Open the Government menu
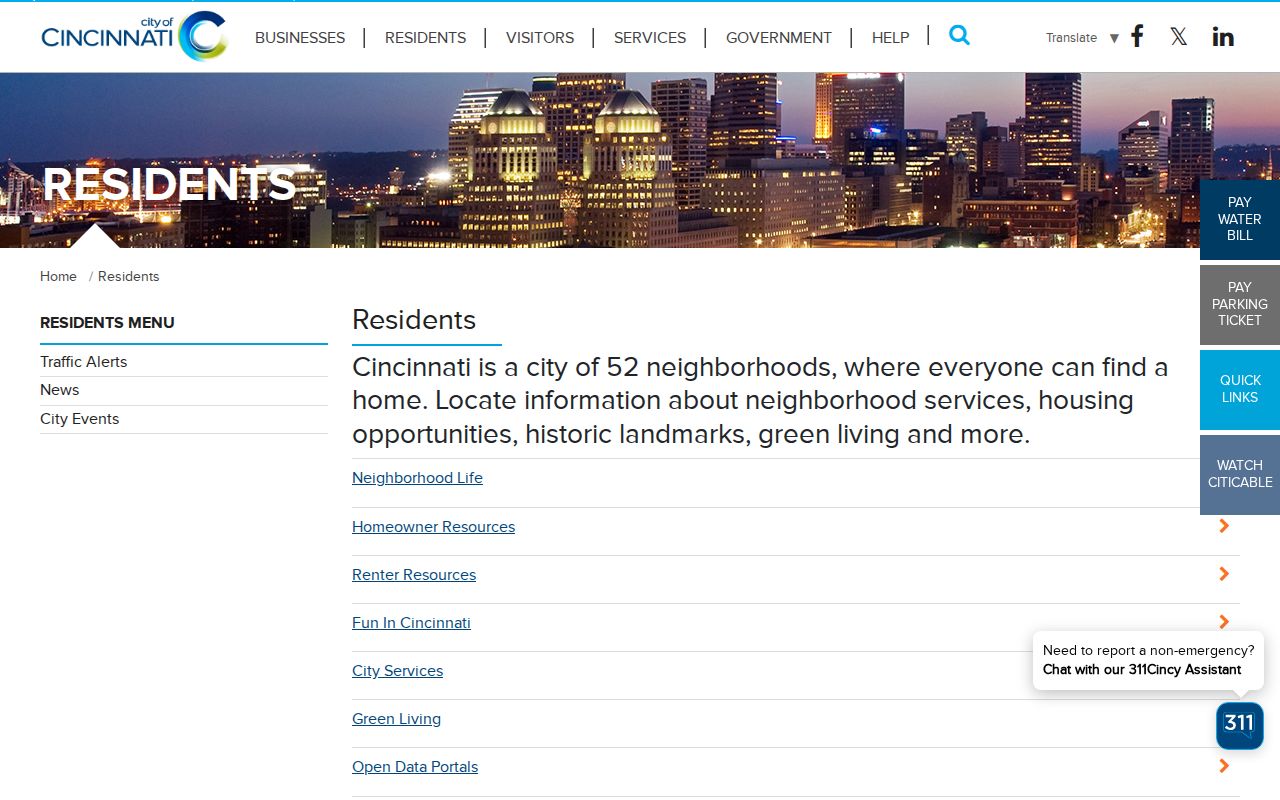Screen dimensions: 1280x800 779,38
